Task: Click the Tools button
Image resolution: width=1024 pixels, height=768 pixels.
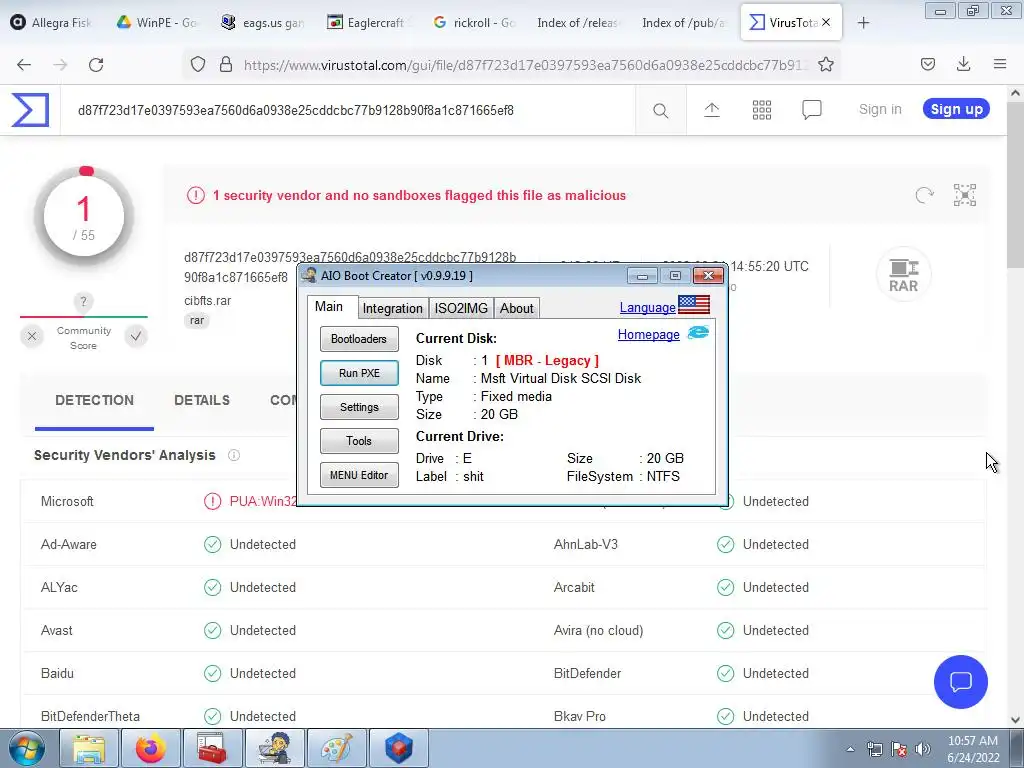Action: point(359,441)
